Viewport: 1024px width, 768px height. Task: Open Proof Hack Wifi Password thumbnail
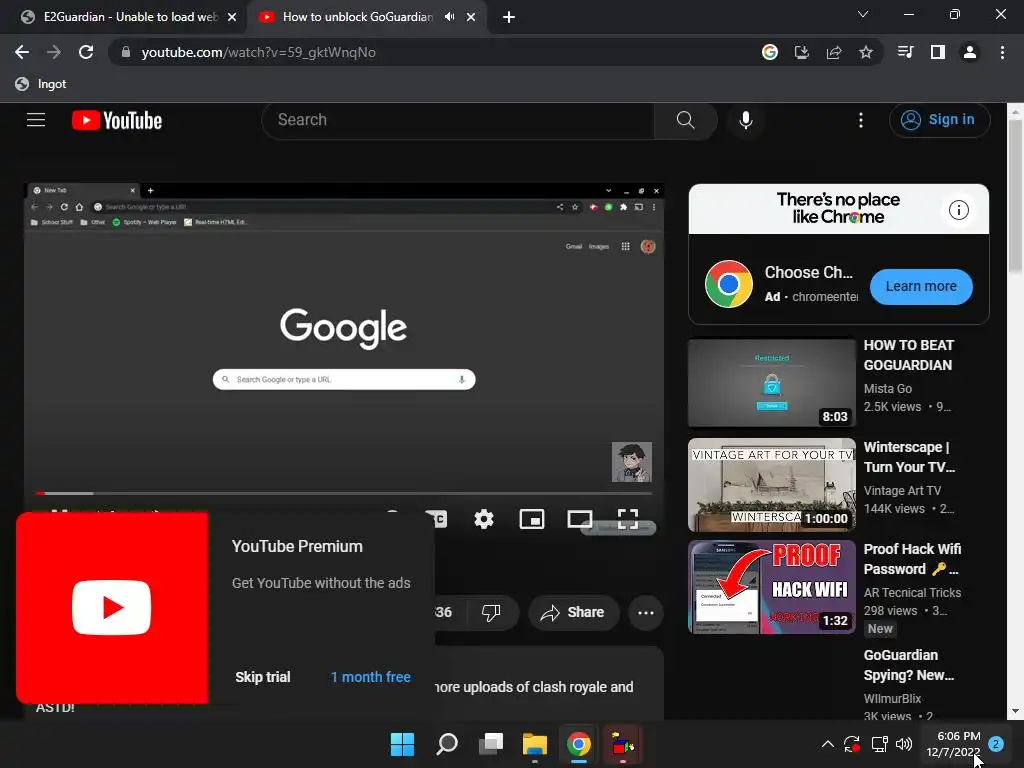pos(771,587)
